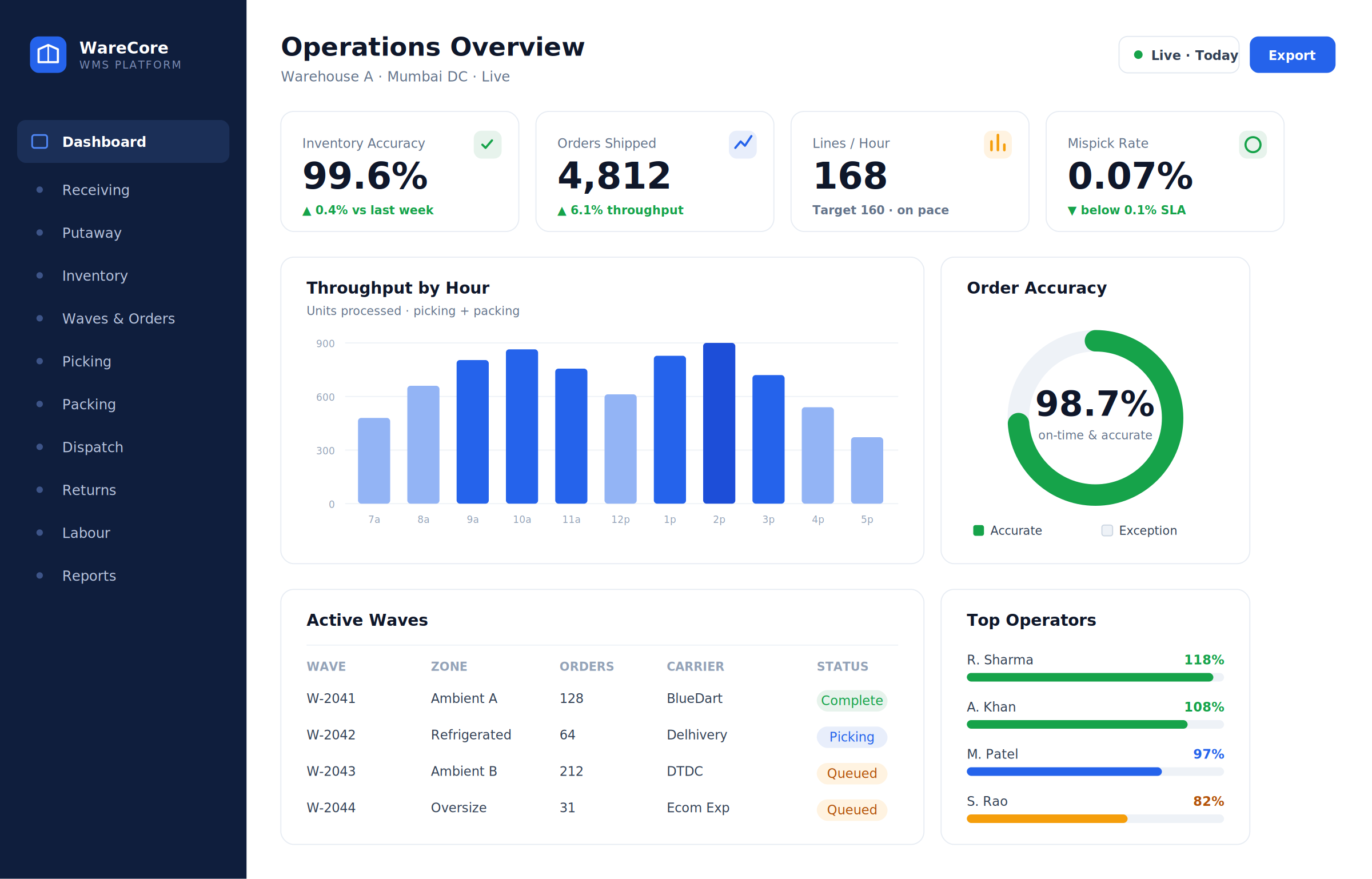Click wave ID W-2043
Image resolution: width=1372 pixels, height=879 pixels.
(331, 772)
